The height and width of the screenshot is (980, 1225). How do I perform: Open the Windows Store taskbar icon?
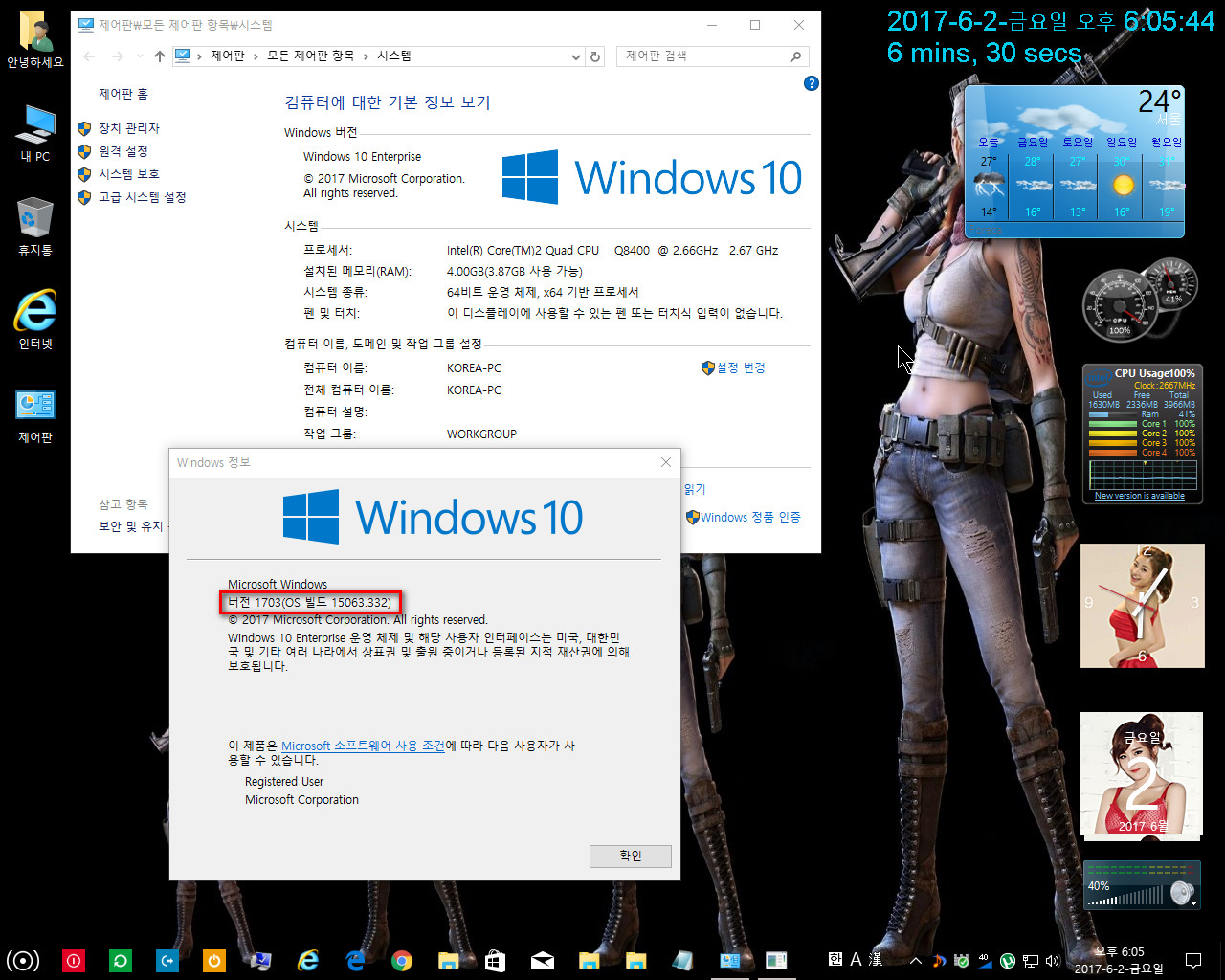tap(495, 960)
